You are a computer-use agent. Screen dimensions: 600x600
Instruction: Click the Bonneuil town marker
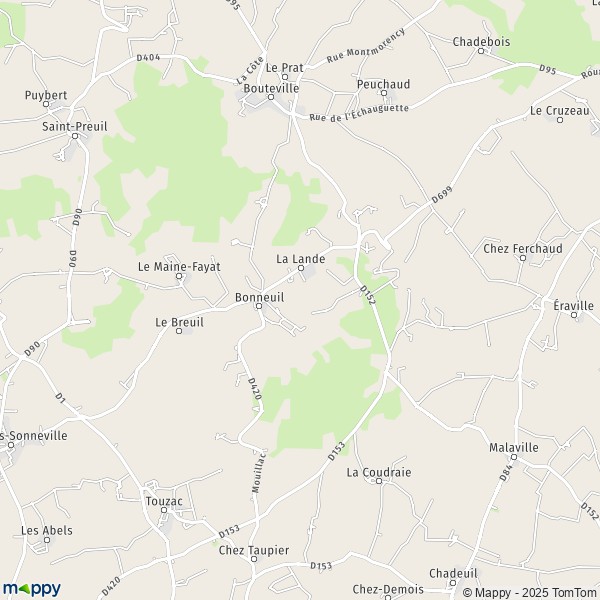(259, 306)
